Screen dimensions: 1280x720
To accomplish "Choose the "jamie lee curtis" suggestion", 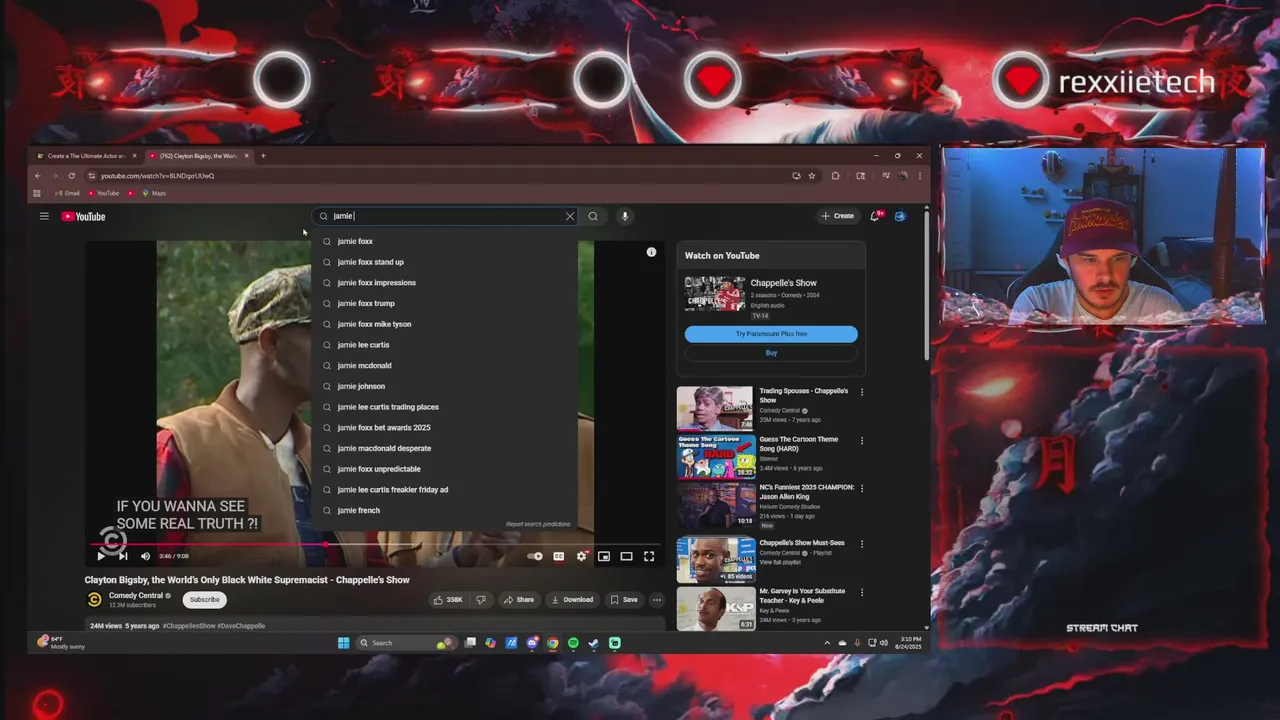I will pyautogui.click(x=445, y=345).
